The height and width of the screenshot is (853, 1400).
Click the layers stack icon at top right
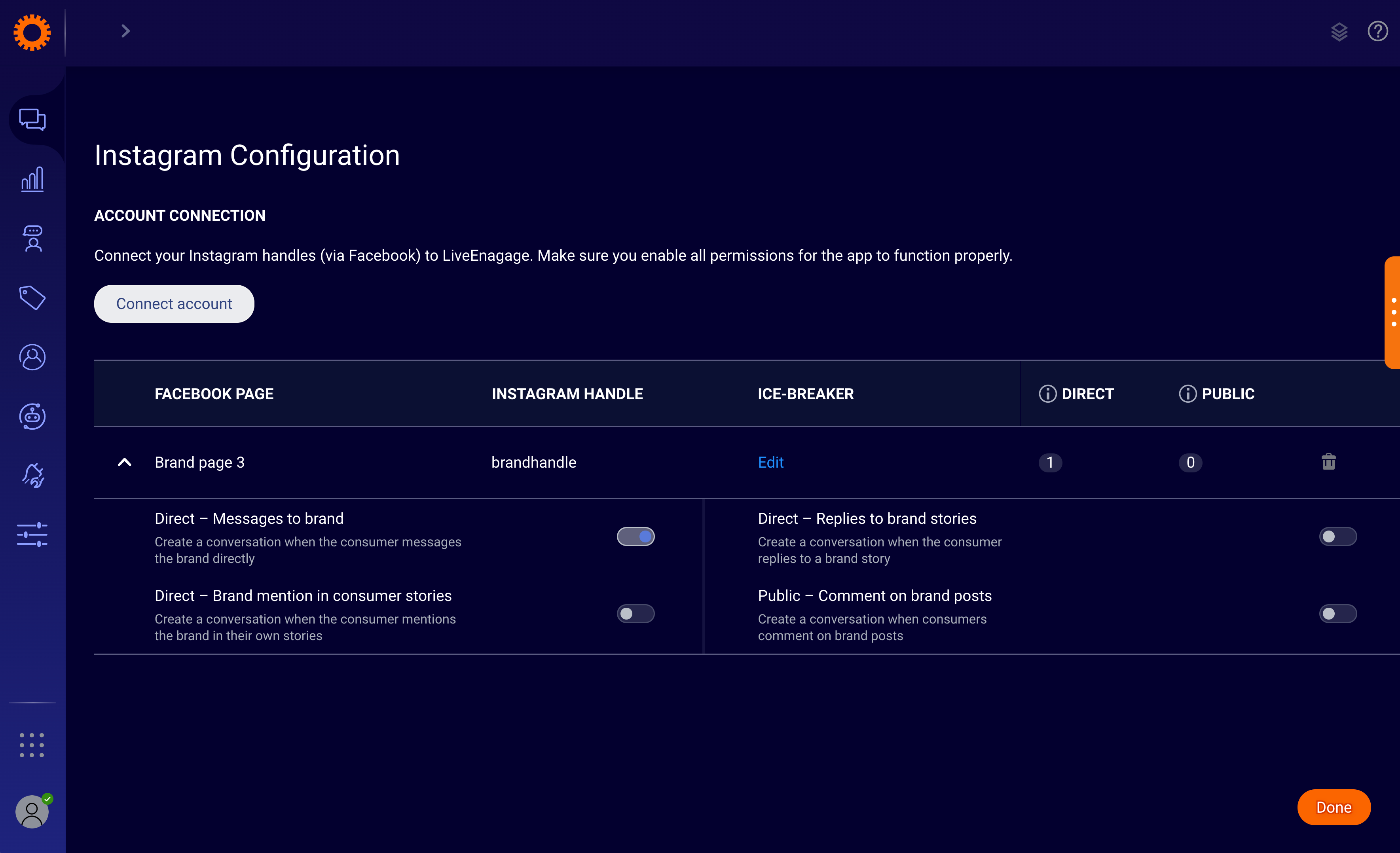(x=1339, y=32)
